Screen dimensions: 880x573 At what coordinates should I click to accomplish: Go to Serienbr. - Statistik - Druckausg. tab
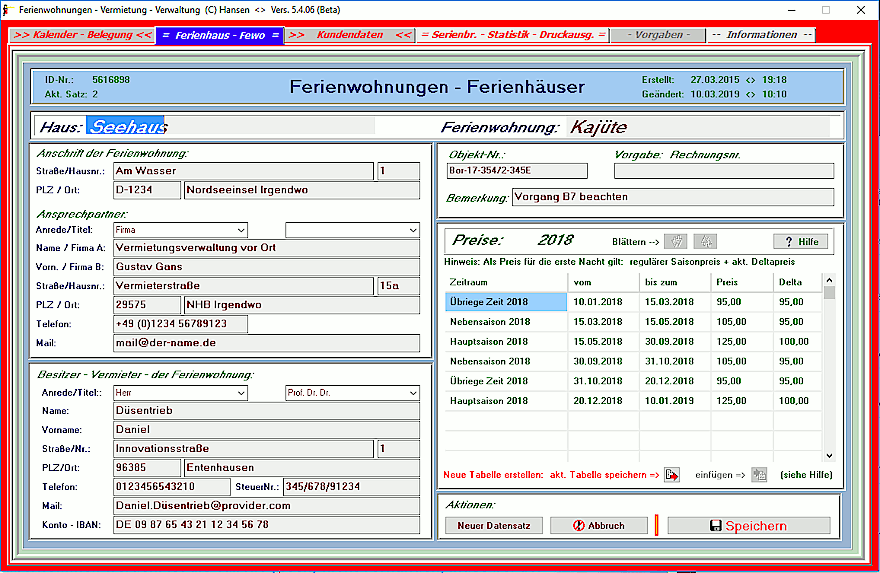click(513, 35)
